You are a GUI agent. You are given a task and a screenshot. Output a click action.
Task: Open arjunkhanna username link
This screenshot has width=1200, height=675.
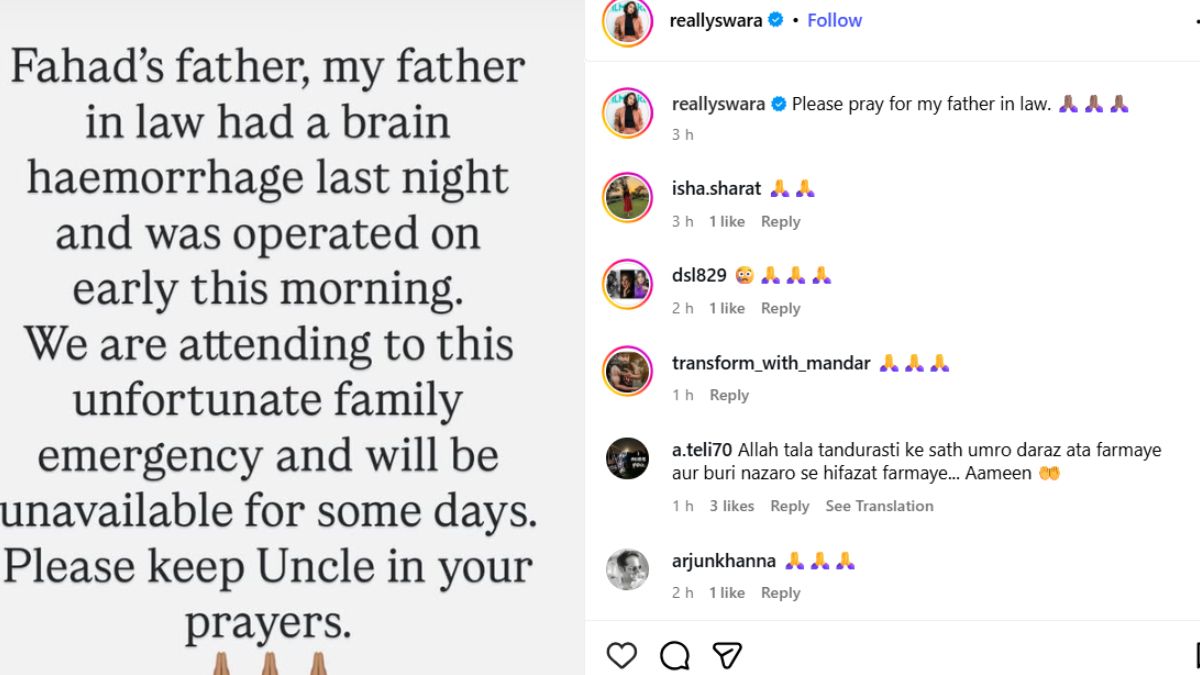point(724,561)
